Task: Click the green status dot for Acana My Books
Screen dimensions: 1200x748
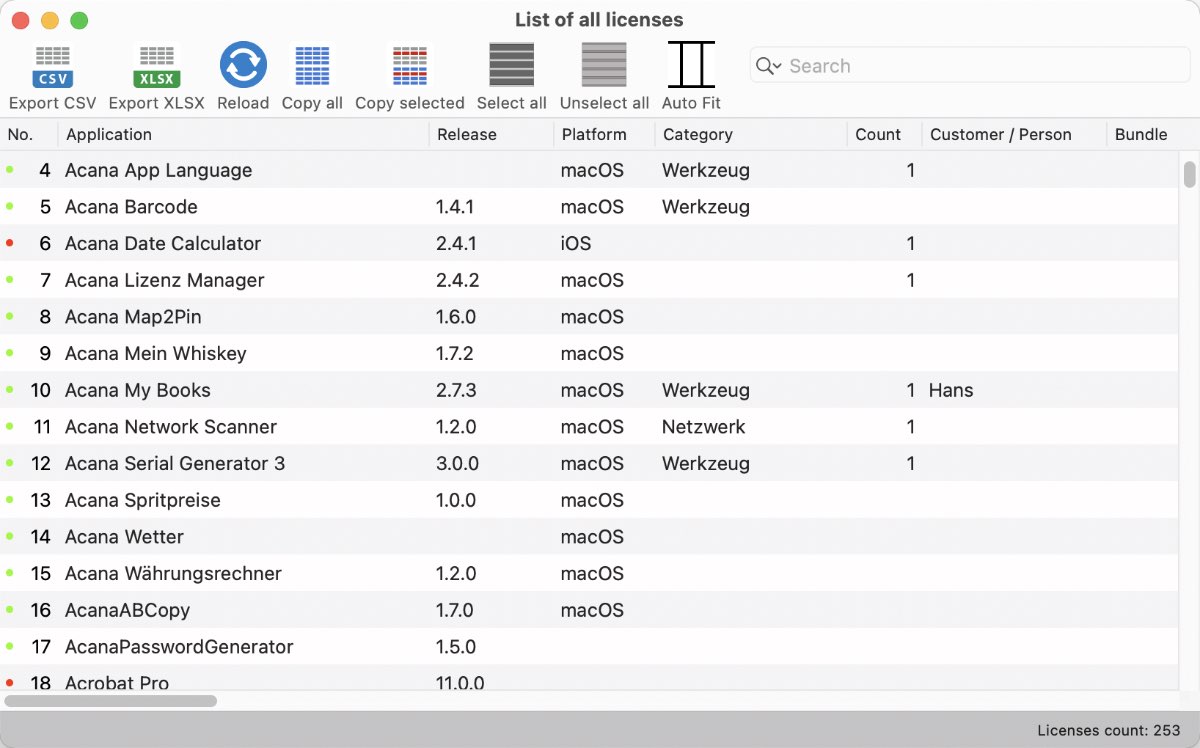Action: coord(10,390)
